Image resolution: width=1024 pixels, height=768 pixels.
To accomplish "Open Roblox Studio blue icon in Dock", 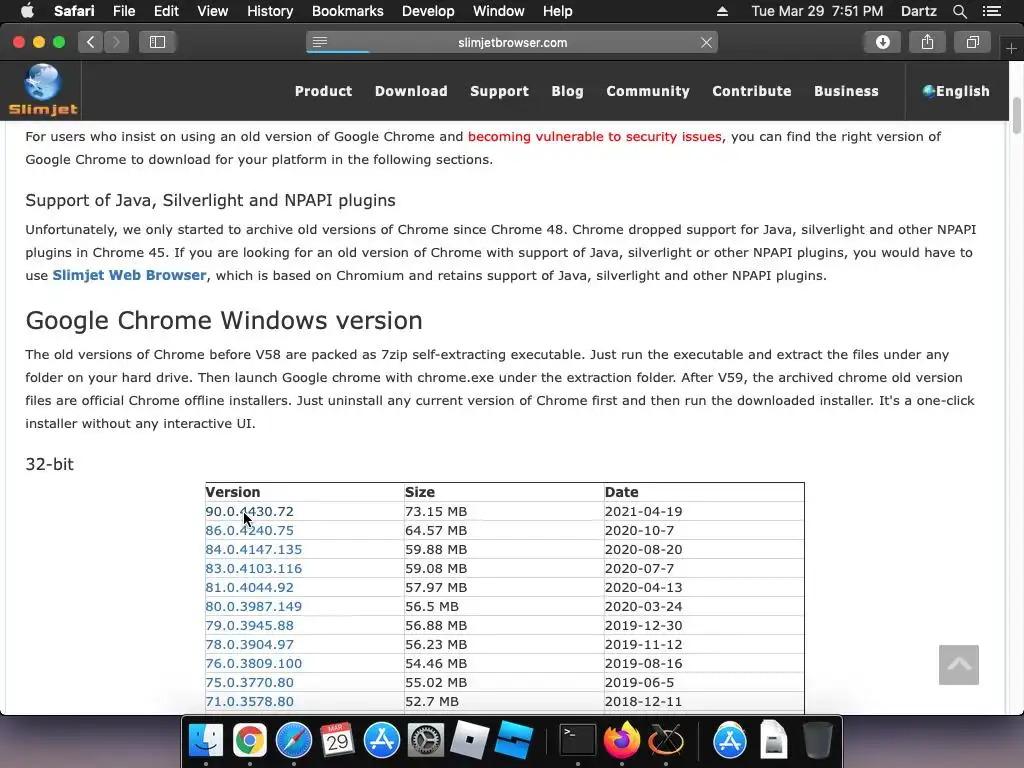I will coord(514,741).
